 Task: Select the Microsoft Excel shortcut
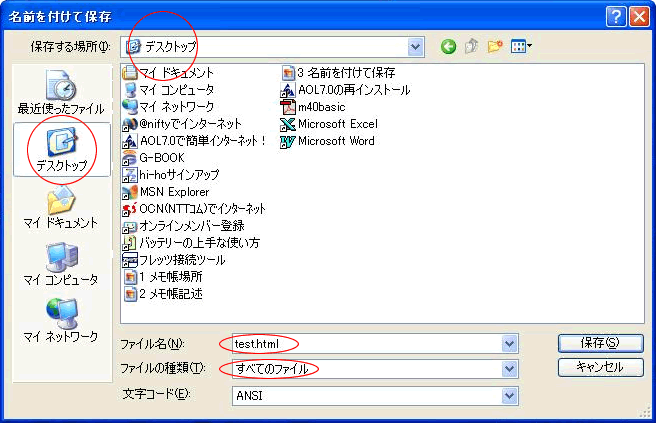(x=329, y=124)
